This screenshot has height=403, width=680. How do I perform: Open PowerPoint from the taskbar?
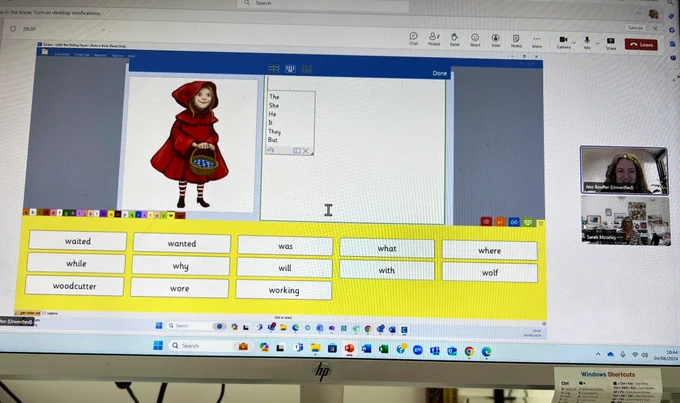[x=349, y=348]
